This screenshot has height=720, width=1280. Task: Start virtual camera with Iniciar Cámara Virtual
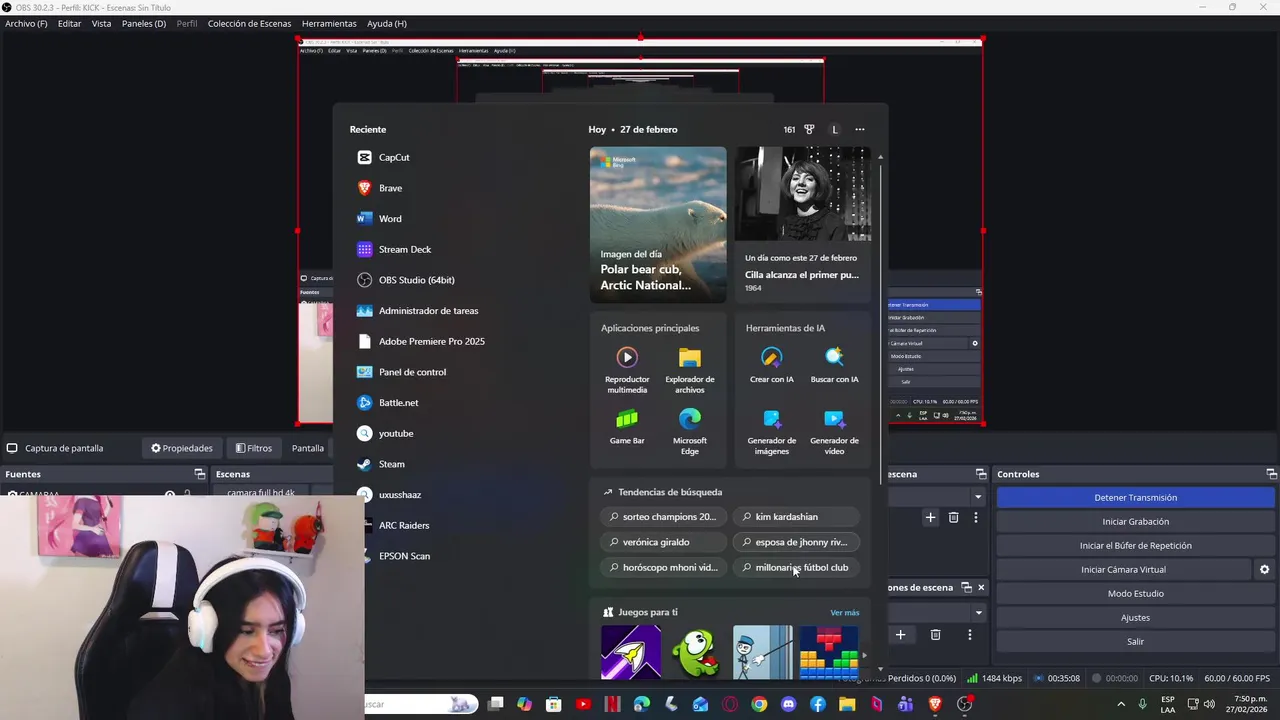(x=1123, y=570)
